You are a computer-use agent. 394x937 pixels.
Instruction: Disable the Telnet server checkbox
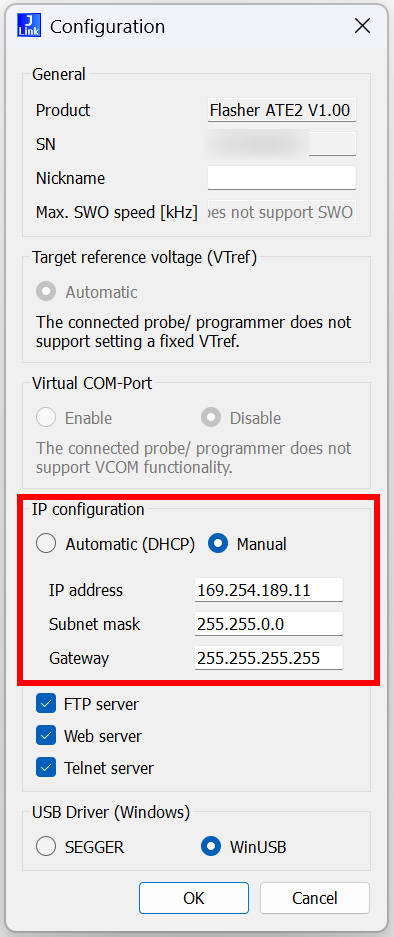pos(46,768)
